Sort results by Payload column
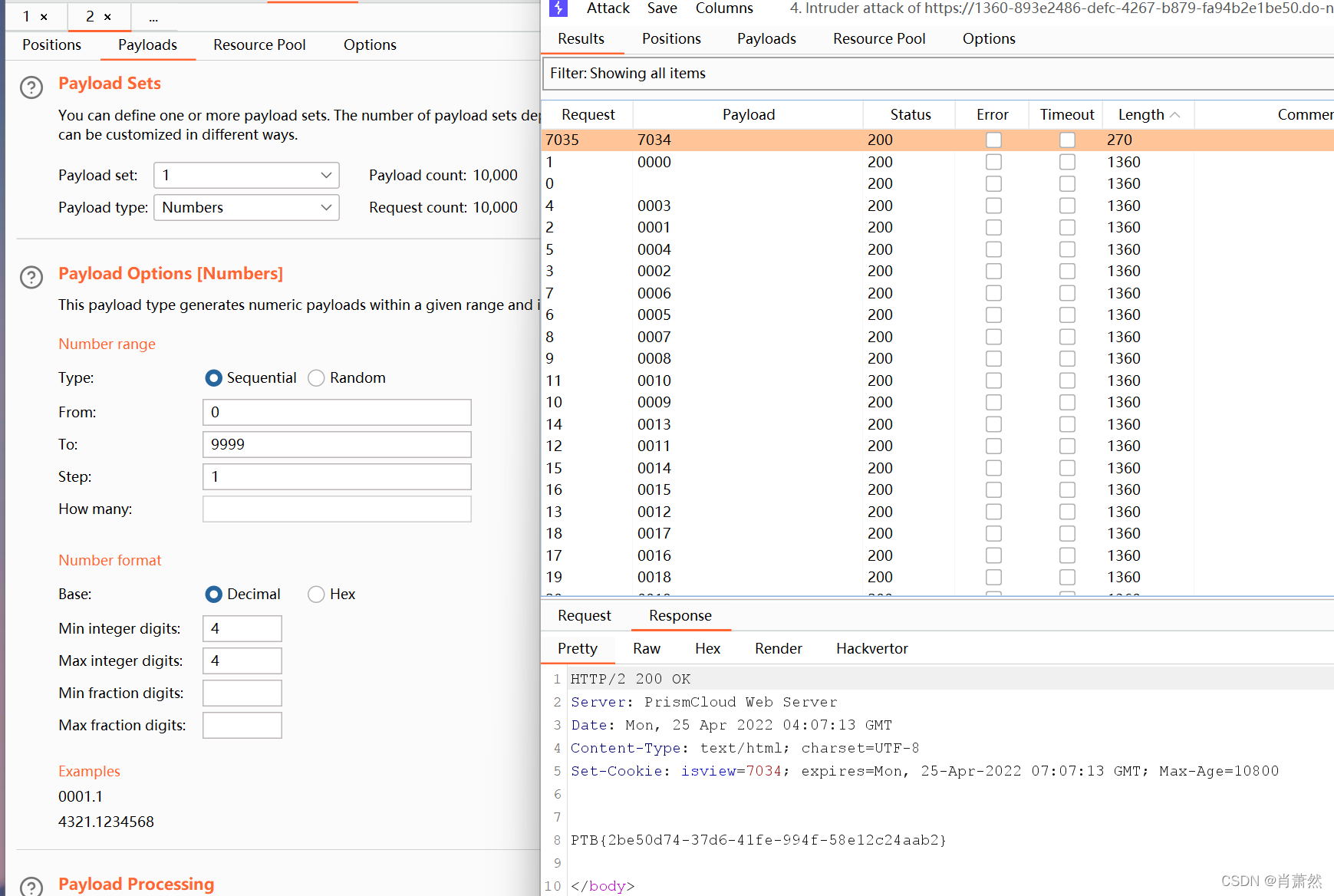The height and width of the screenshot is (896, 1334). (749, 115)
